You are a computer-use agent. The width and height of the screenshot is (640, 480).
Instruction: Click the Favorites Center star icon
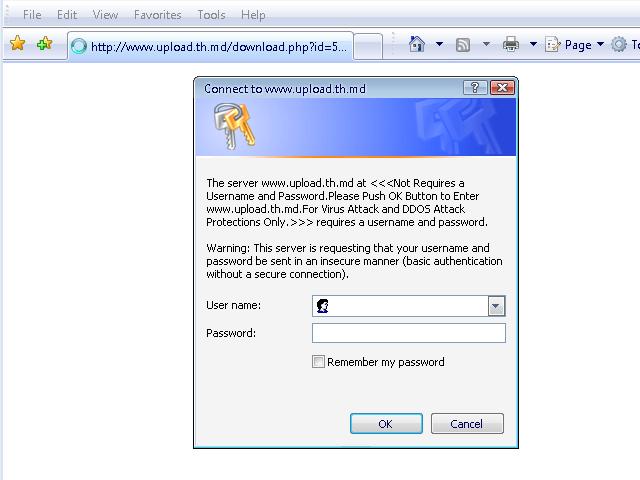(x=18, y=43)
